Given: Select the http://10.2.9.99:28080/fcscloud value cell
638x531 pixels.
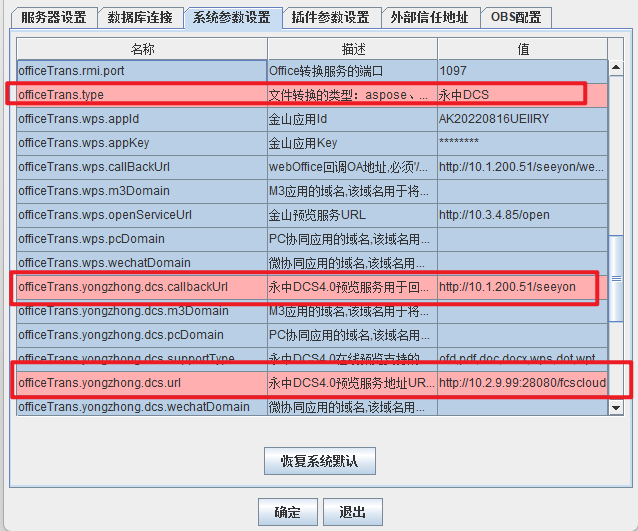Looking at the screenshot, I should tap(523, 383).
